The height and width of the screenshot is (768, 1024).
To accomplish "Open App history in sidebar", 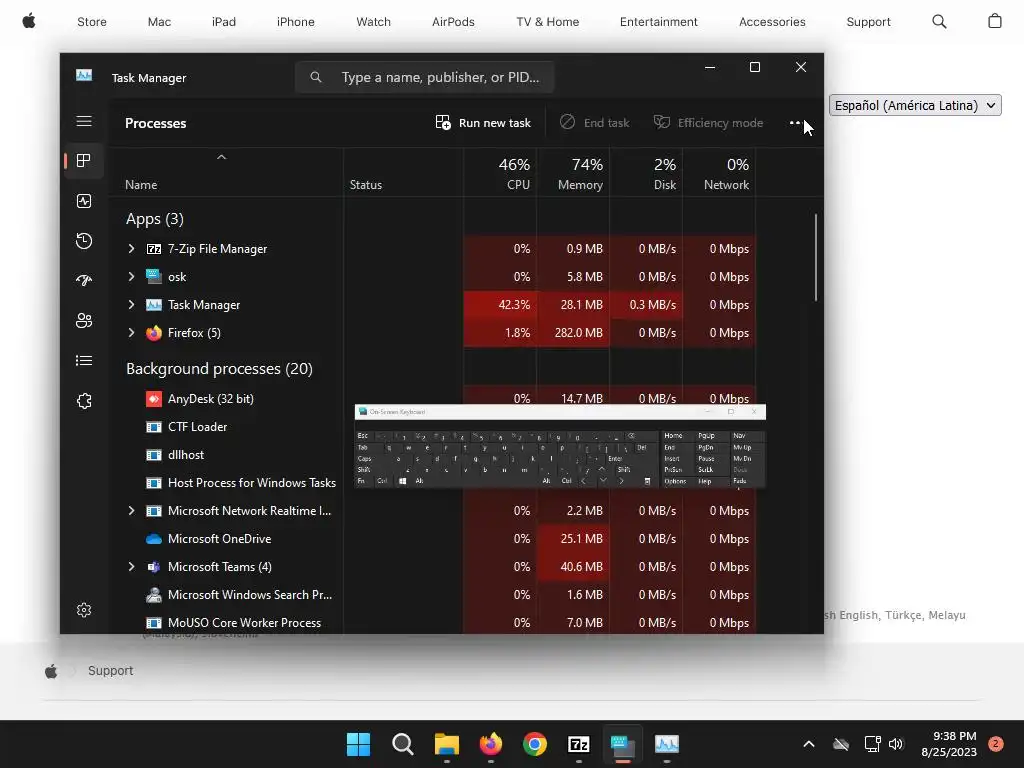I will [84, 241].
